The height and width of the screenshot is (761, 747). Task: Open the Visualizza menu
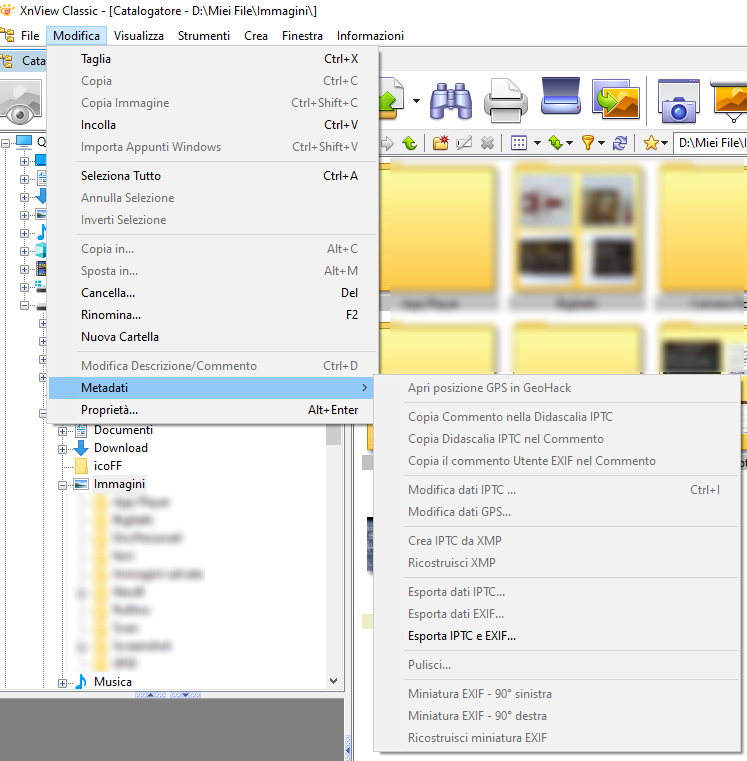coord(139,36)
